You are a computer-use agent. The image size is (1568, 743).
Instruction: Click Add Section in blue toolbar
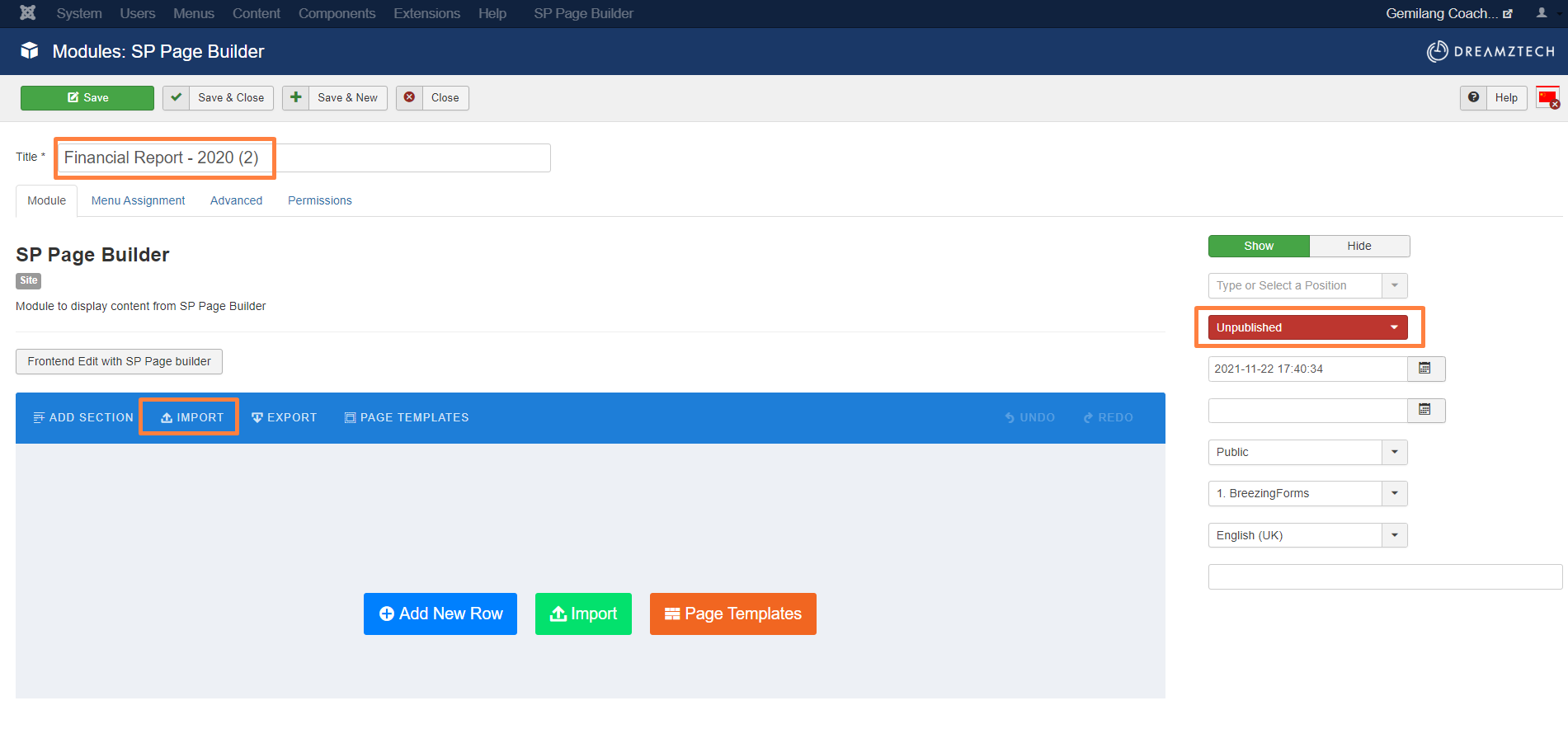click(83, 417)
